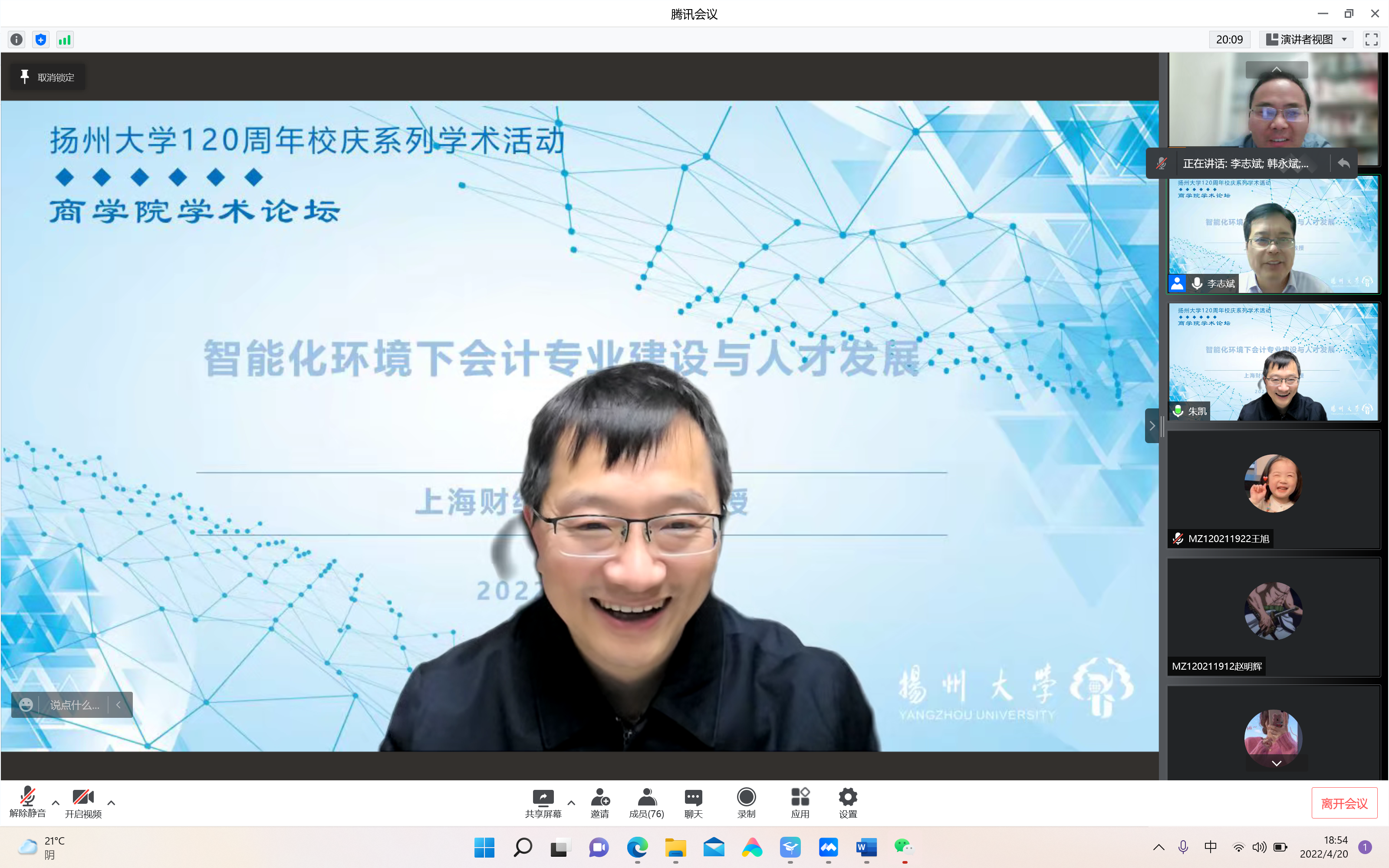Open the meeting info icon
The height and width of the screenshot is (868, 1389).
(16, 39)
